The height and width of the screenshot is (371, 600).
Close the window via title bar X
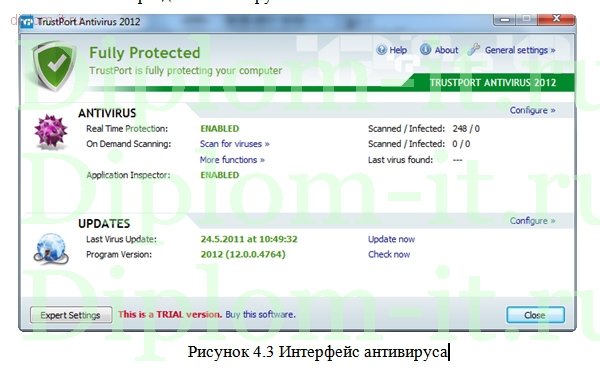pyautogui.click(x=556, y=19)
